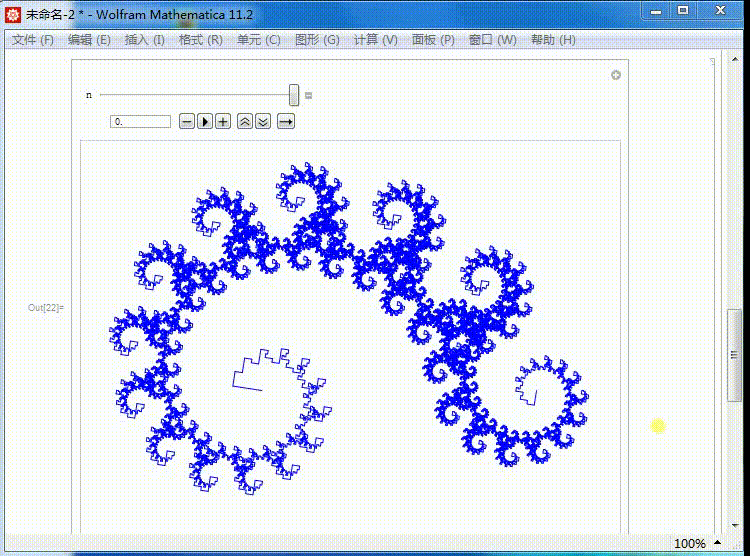Open the 插入 (I) menu
This screenshot has width=750, height=556.
coord(144,40)
